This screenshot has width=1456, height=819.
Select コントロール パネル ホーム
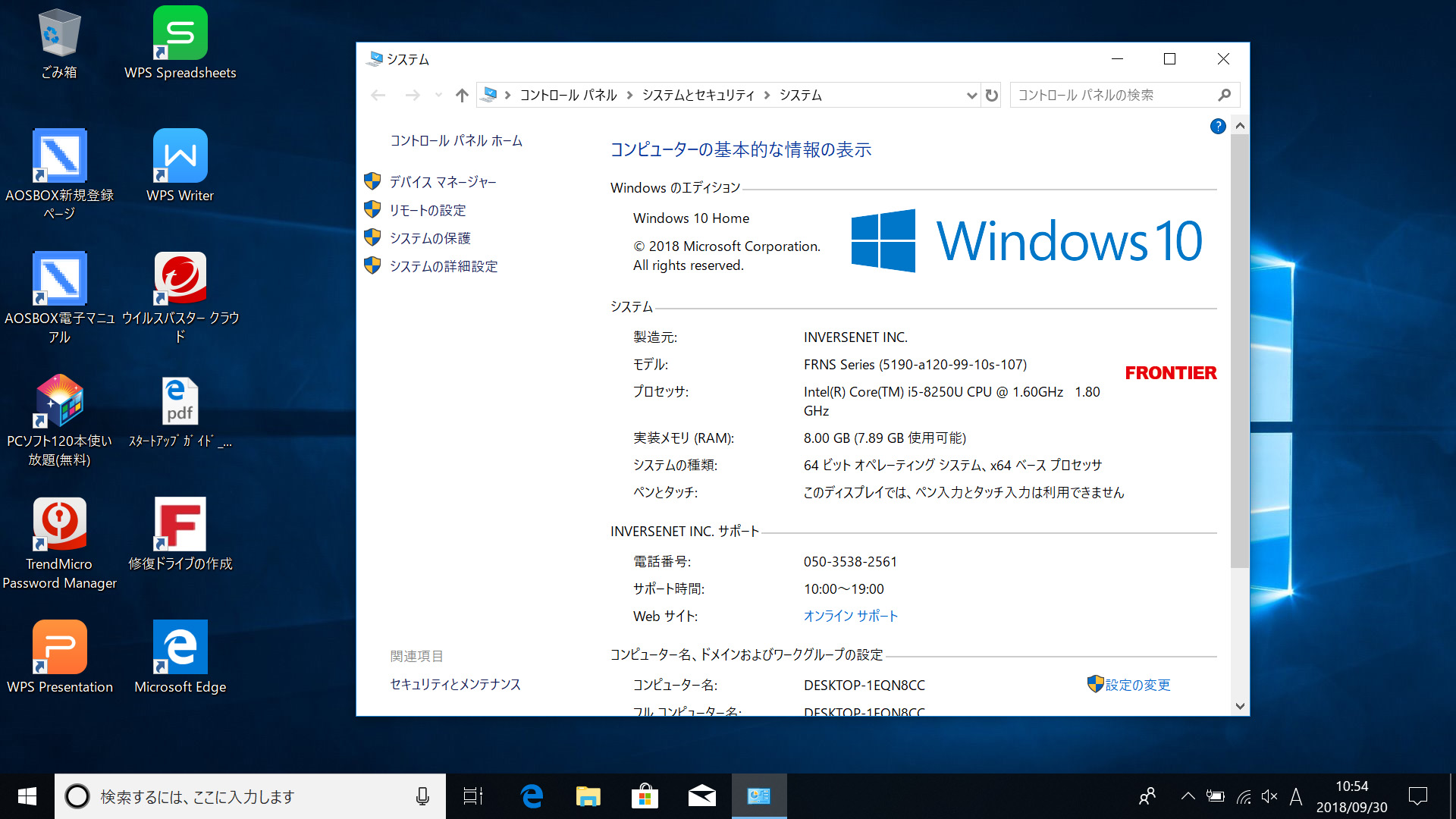[x=455, y=140]
